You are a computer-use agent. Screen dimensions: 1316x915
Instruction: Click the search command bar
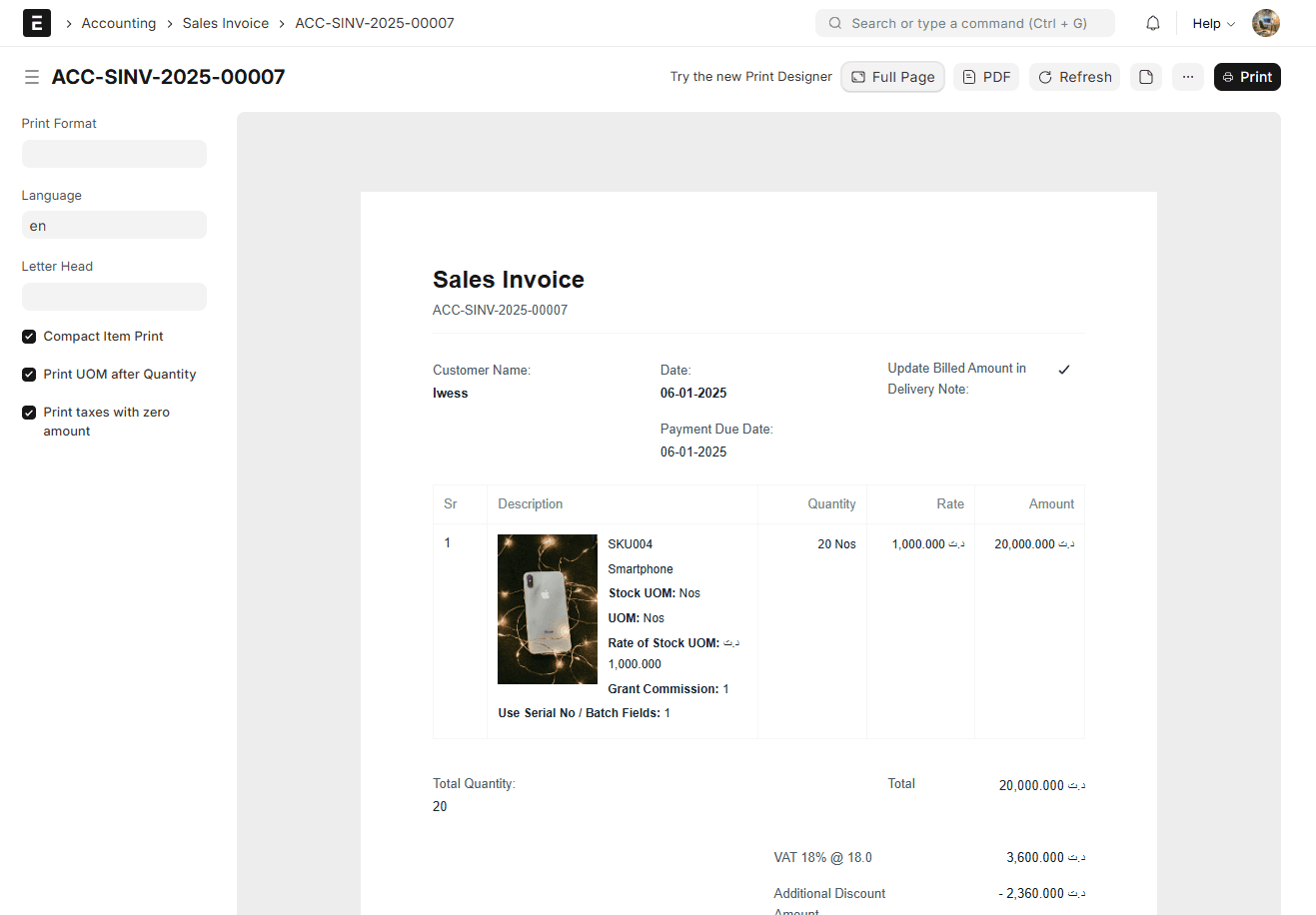coord(965,23)
